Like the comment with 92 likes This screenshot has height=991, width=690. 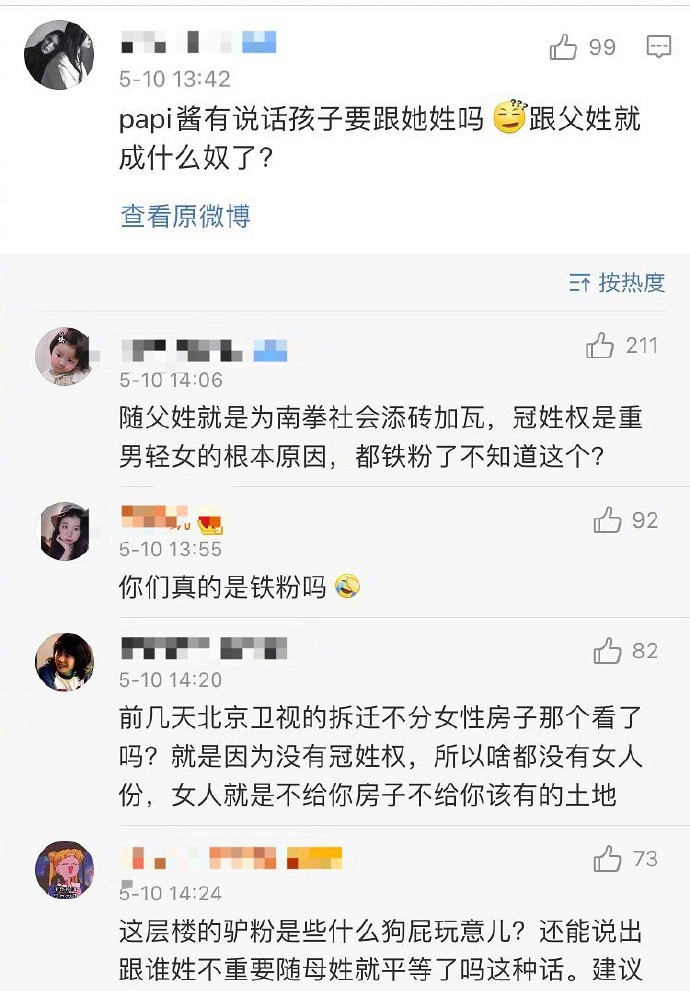tap(608, 520)
